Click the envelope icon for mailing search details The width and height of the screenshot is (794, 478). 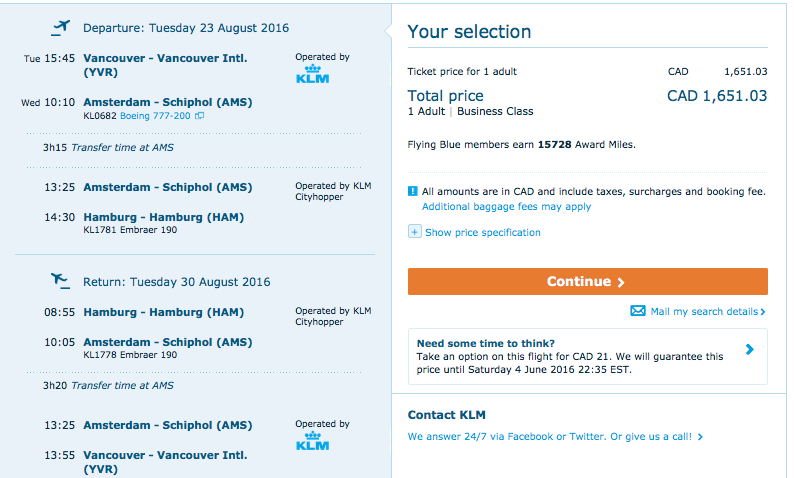[638, 311]
